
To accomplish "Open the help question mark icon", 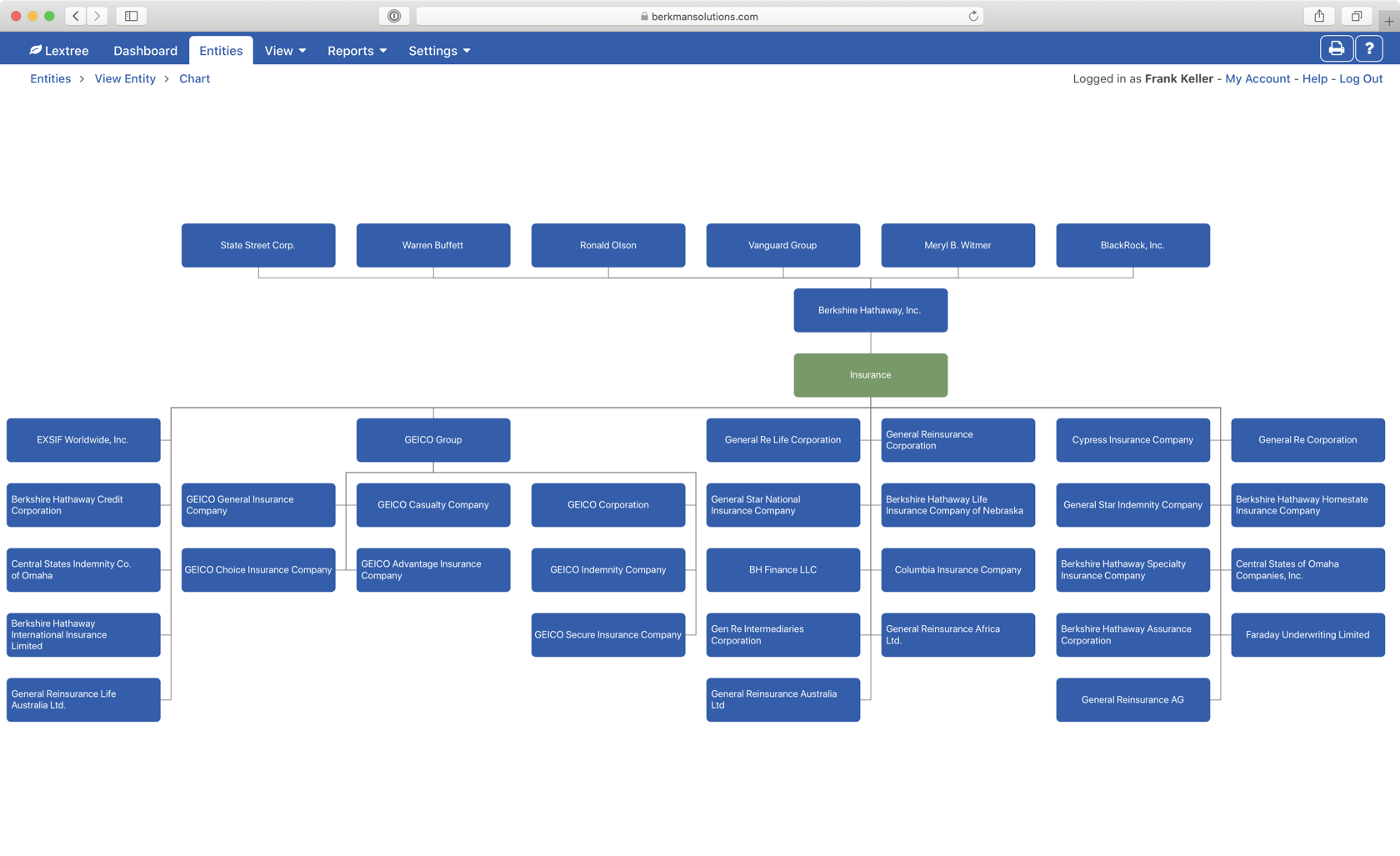I will point(1369,49).
